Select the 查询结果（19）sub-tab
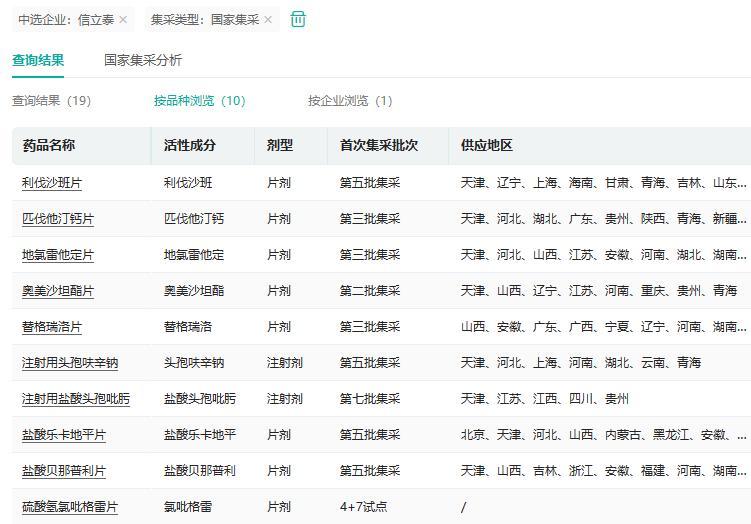The image size is (751, 524). pyautogui.click(x=51, y=101)
